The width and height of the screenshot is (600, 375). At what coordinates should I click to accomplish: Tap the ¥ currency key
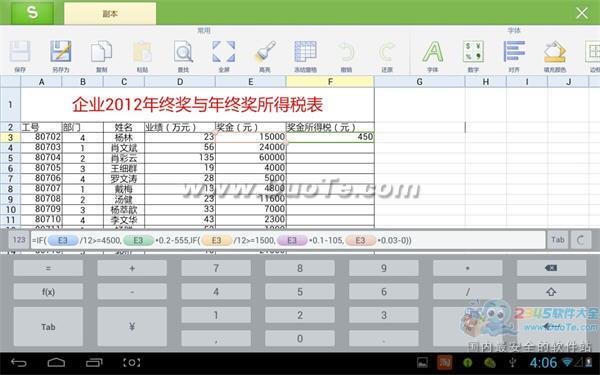tap(132, 327)
